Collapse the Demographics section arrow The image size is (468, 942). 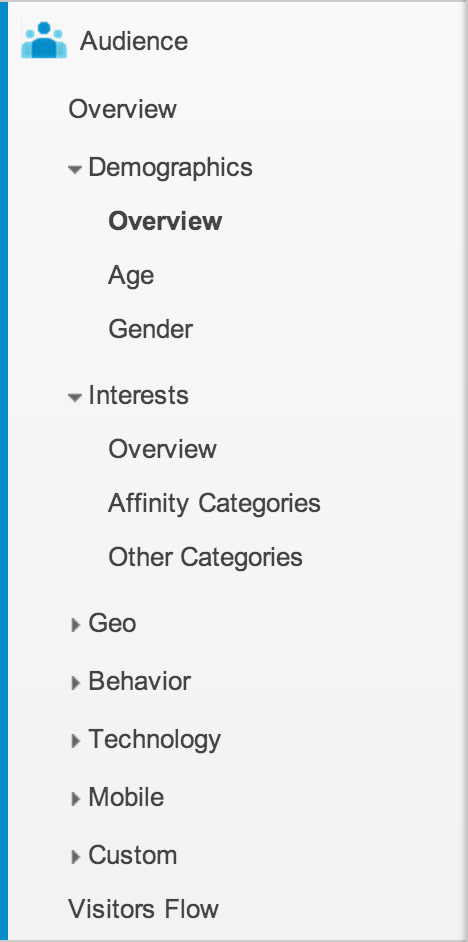point(74,170)
